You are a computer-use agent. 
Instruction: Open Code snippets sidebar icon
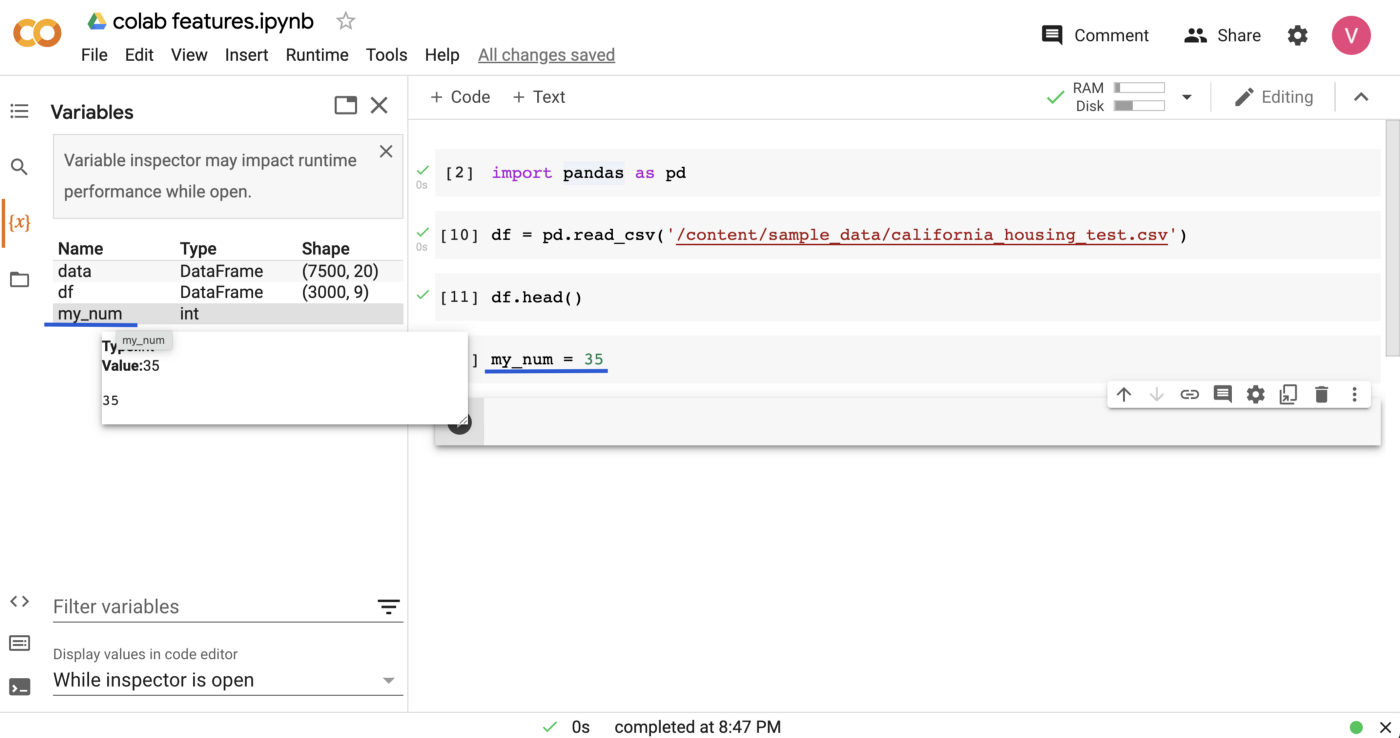(19, 601)
